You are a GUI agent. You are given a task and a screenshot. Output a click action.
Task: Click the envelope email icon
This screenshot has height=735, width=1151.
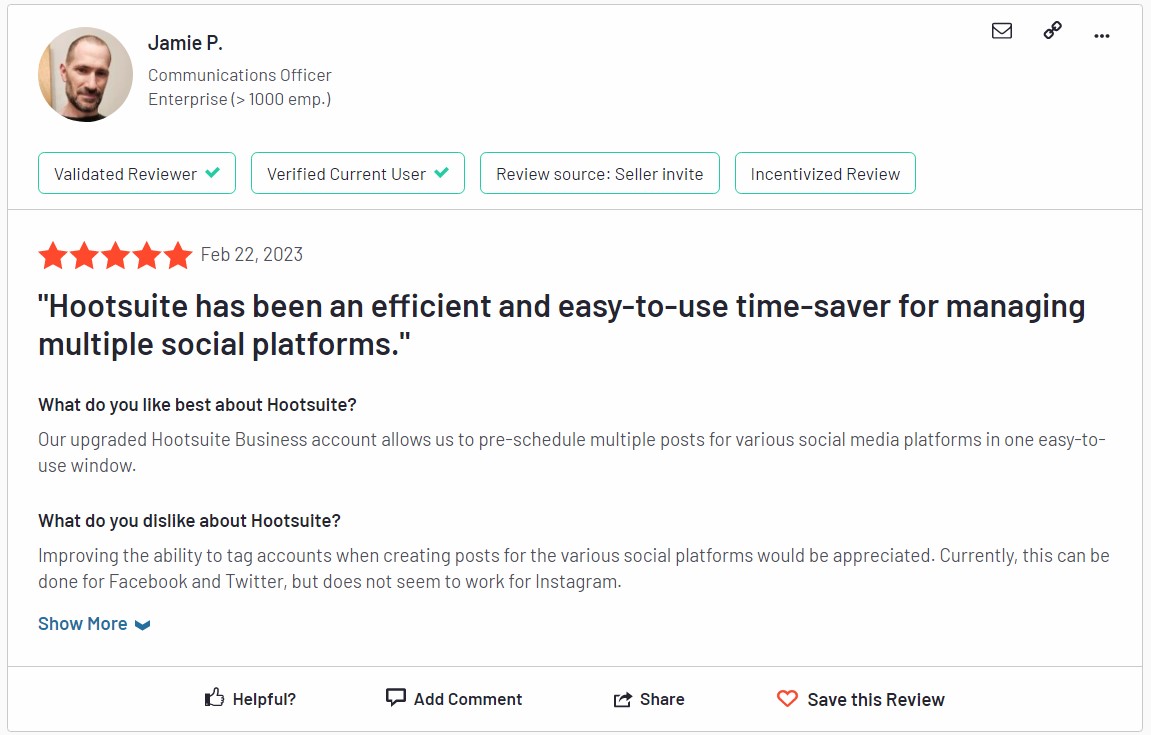(x=1001, y=30)
